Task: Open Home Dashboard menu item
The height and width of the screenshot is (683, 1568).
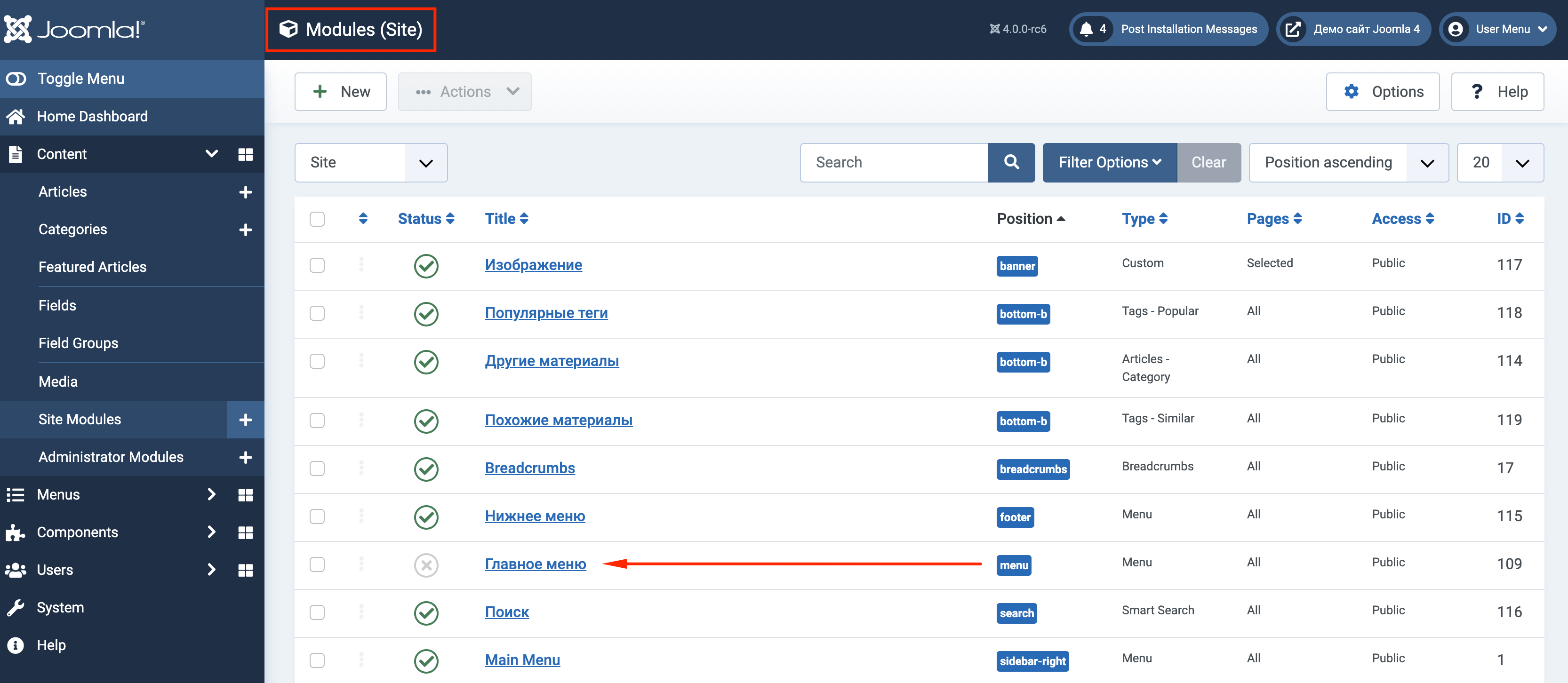Action: 92,116
